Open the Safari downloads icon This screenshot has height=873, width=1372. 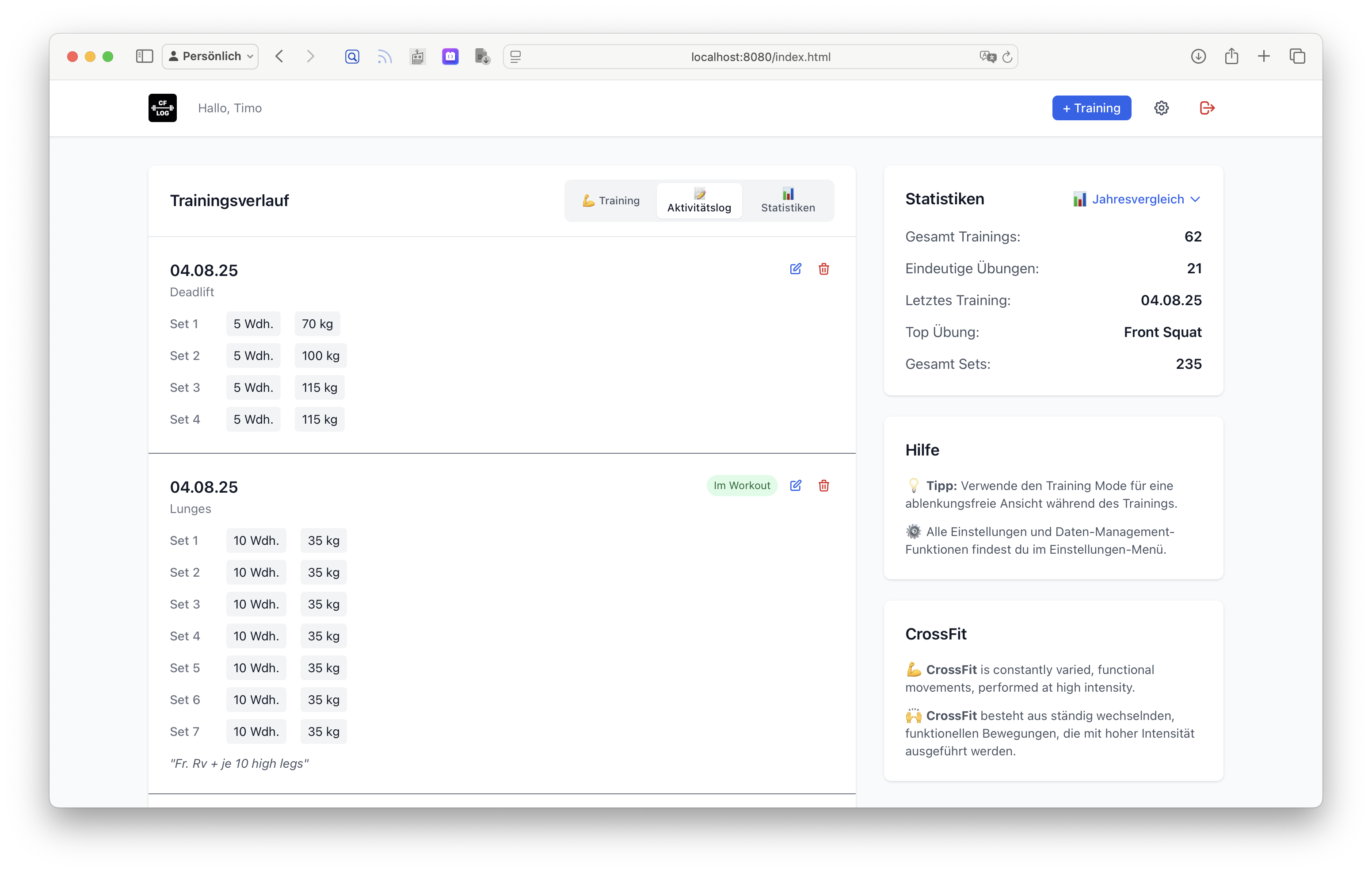[1198, 57]
